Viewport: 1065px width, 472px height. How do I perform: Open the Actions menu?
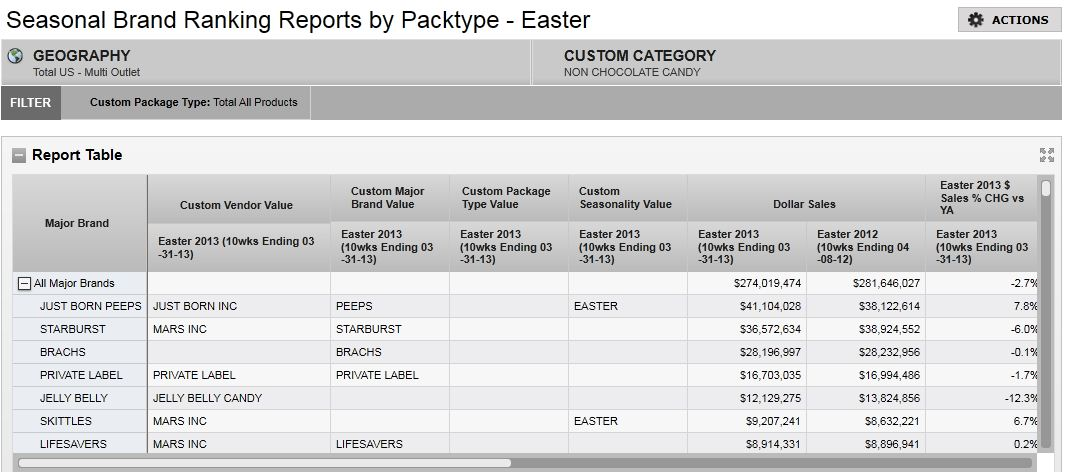(1009, 20)
